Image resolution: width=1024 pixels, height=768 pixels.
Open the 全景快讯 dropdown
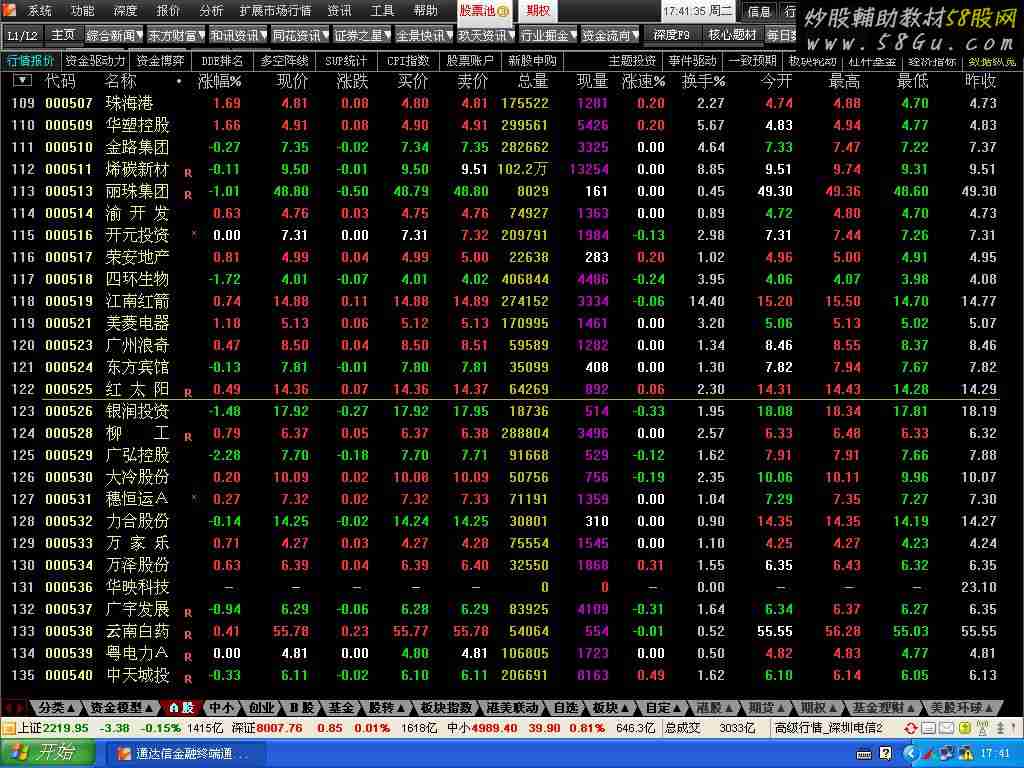pyautogui.click(x=424, y=35)
